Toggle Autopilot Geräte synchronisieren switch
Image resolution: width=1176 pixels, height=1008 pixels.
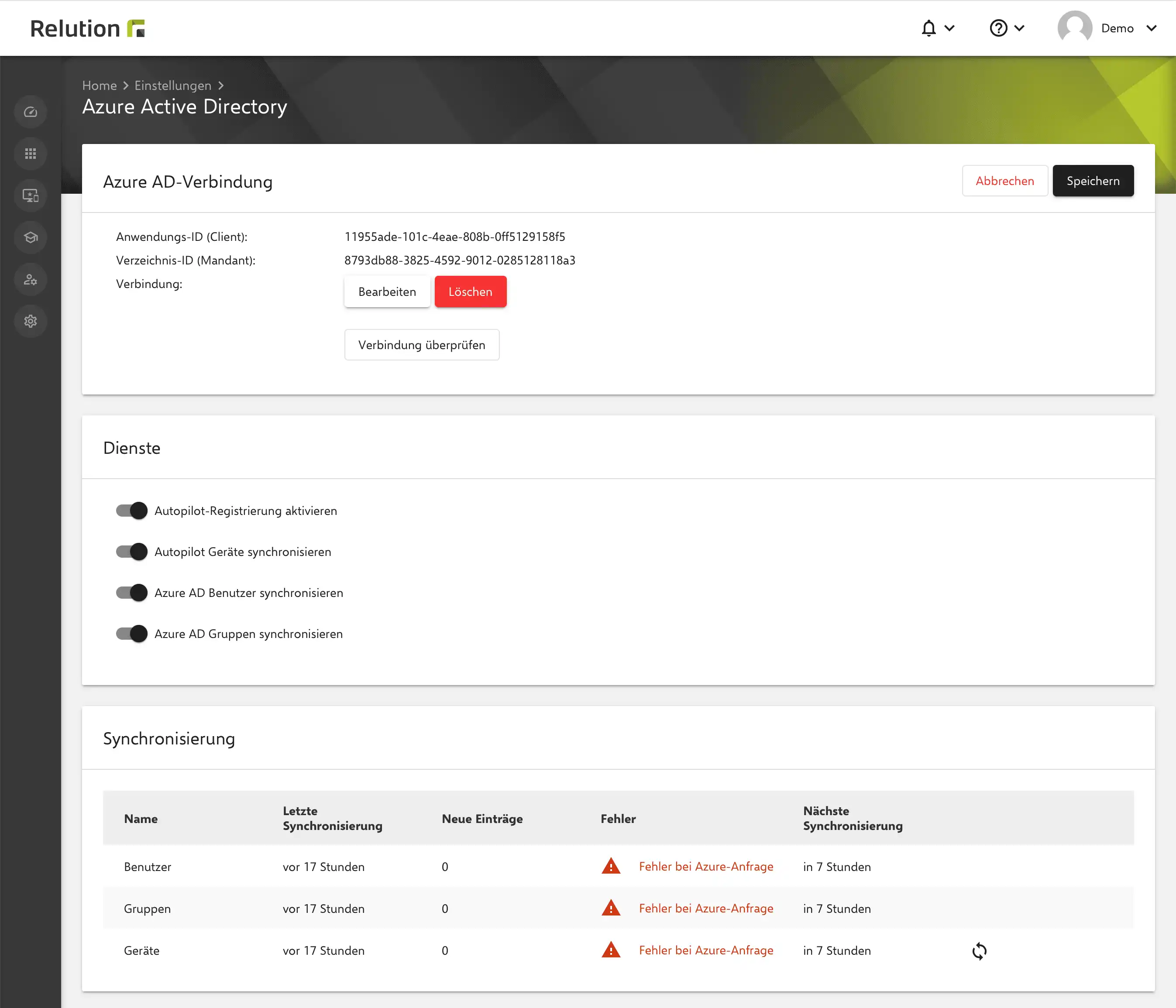[132, 552]
